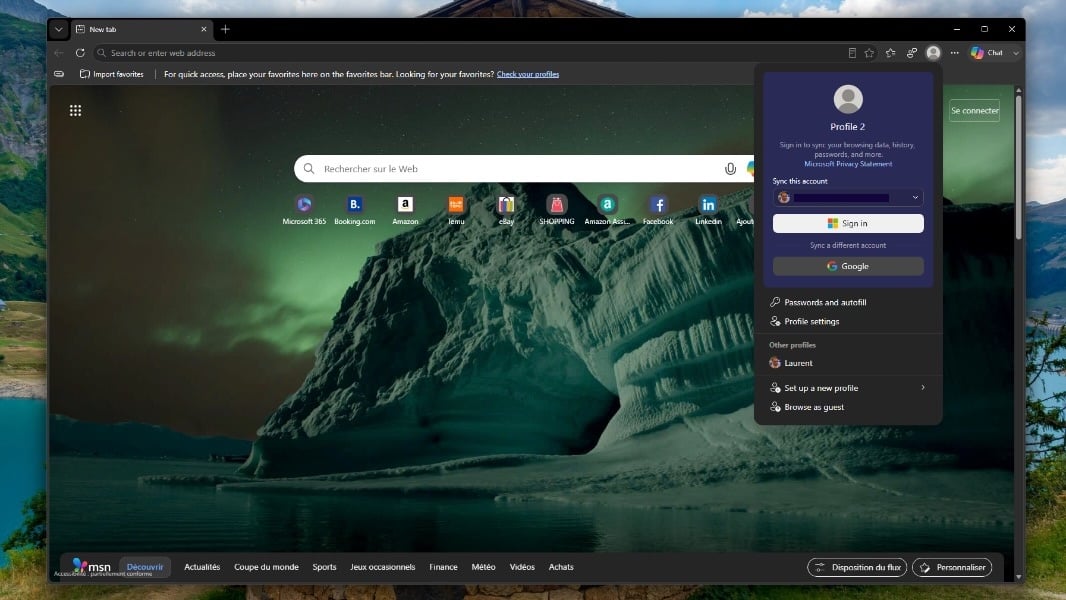This screenshot has height=600, width=1066.
Task: Open the Microsoft 365 shortcut
Action: pos(304,210)
